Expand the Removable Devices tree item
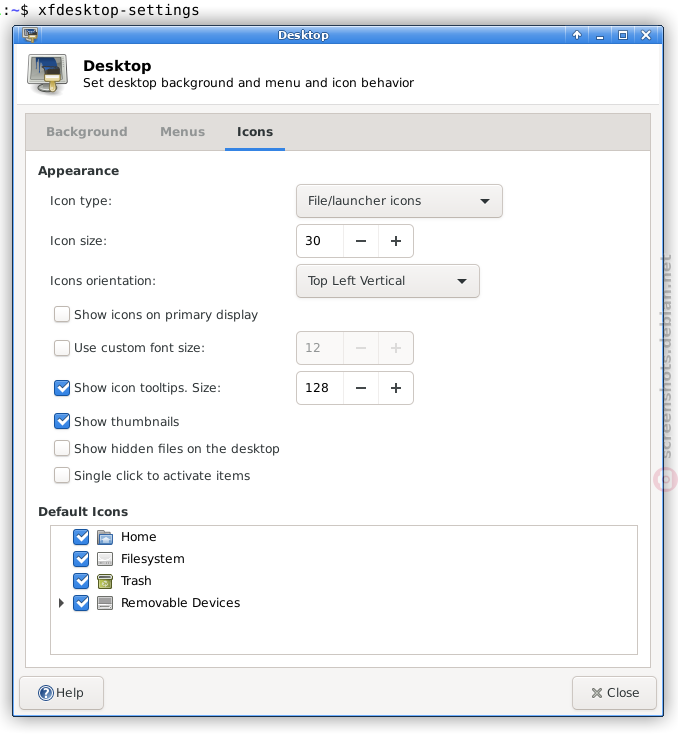The width and height of the screenshot is (678, 735). click(x=61, y=603)
